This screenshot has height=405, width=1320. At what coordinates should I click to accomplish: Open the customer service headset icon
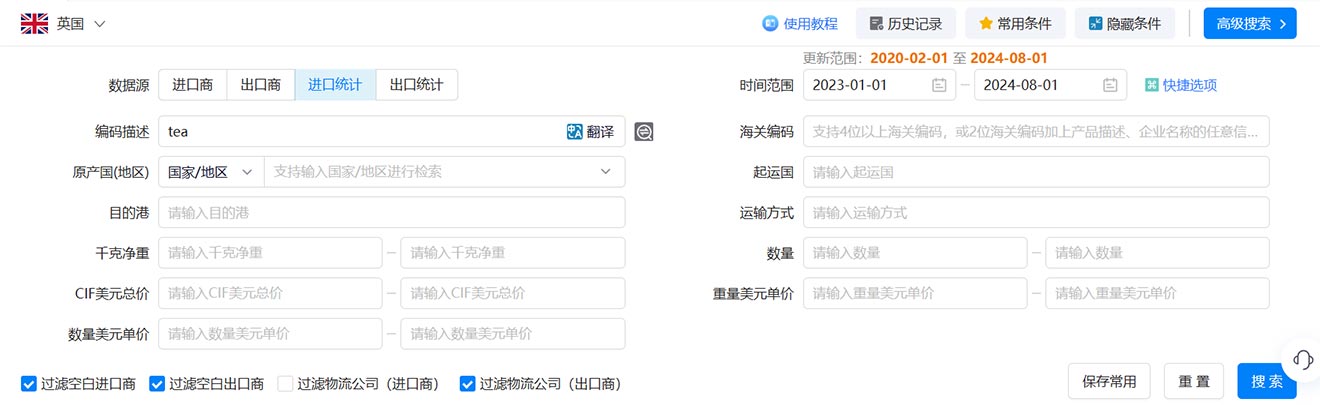(x=1303, y=359)
